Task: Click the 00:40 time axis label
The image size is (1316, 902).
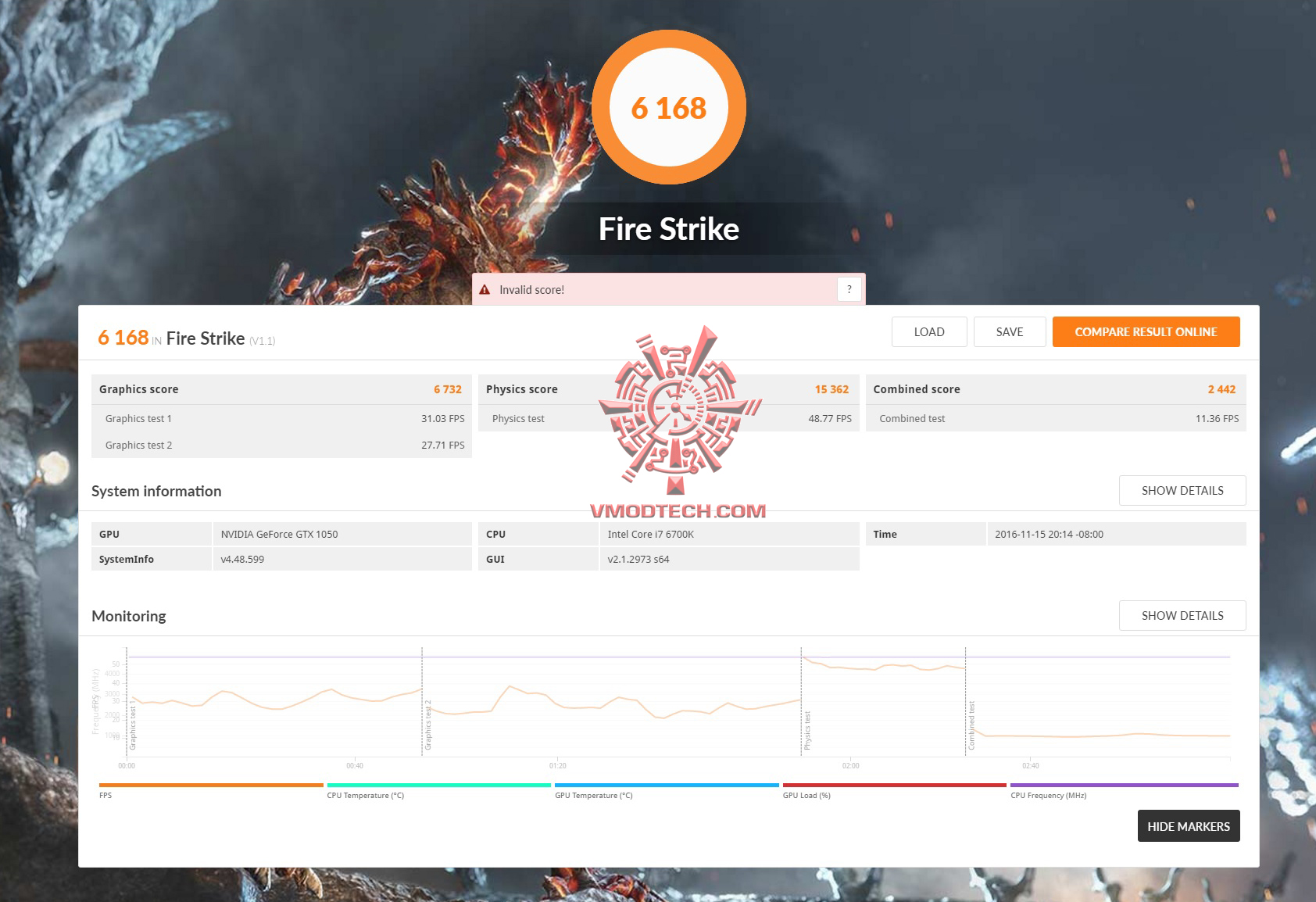Action: coord(355,766)
